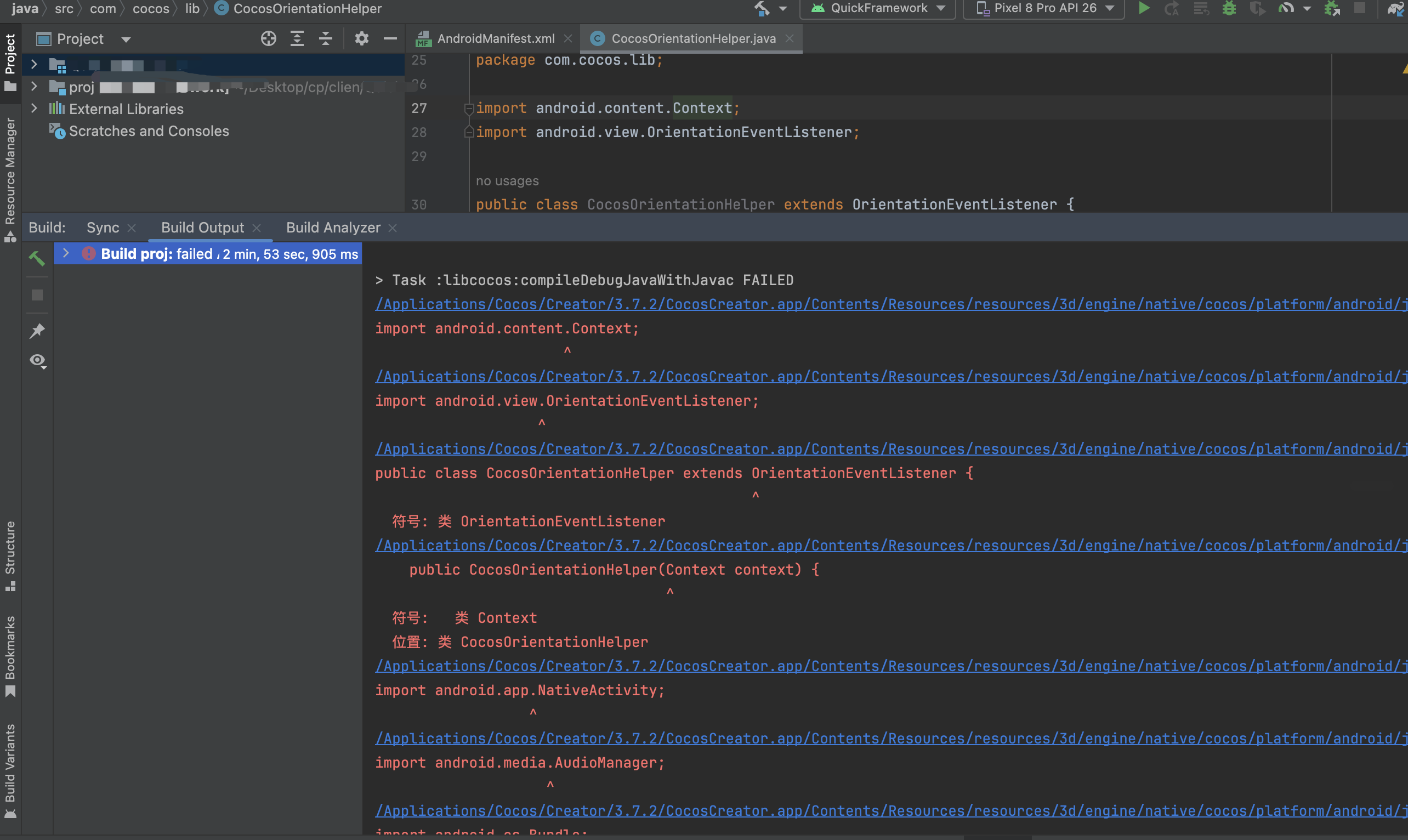1408x840 pixels.
Task: Click Attach Debugger to Android Process icon
Action: coord(1332,8)
